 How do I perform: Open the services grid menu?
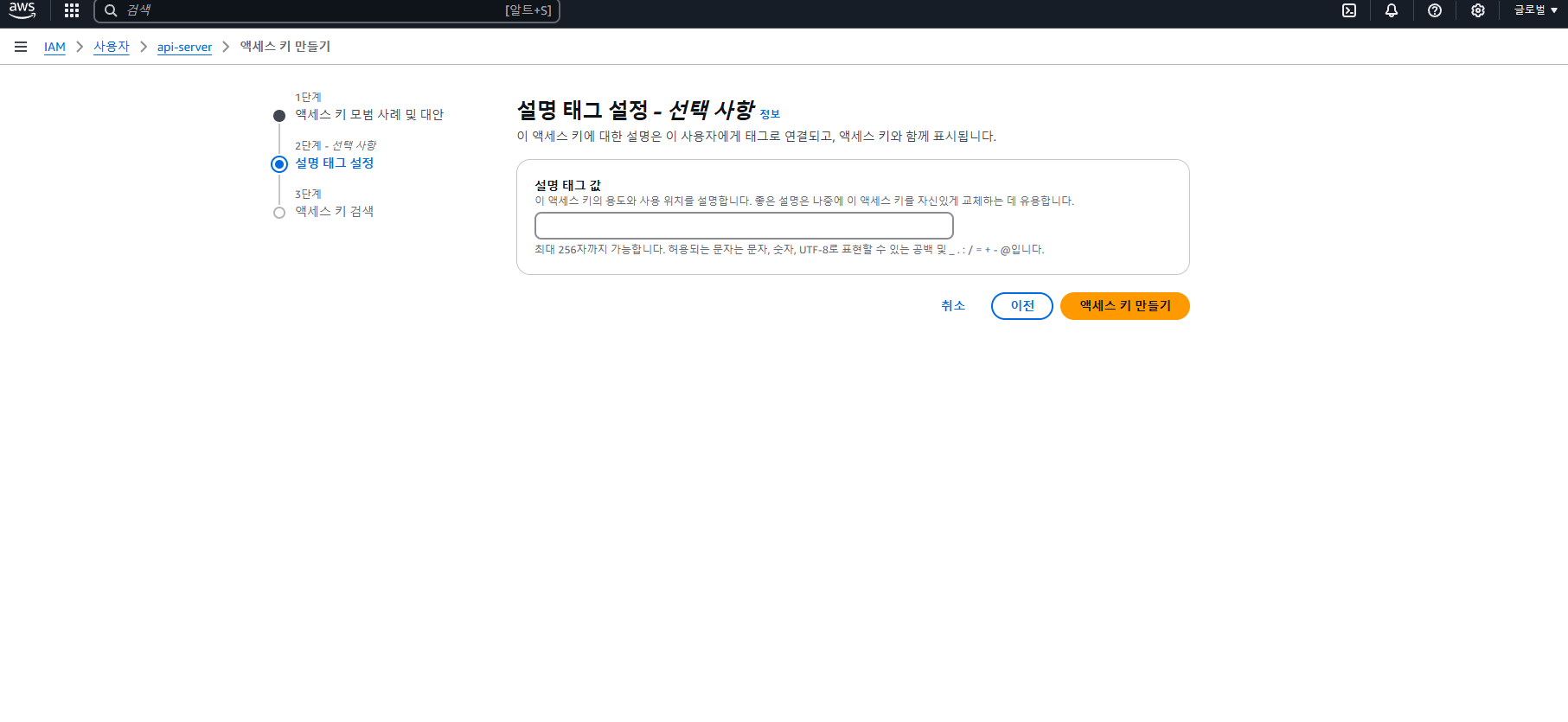[x=72, y=10]
